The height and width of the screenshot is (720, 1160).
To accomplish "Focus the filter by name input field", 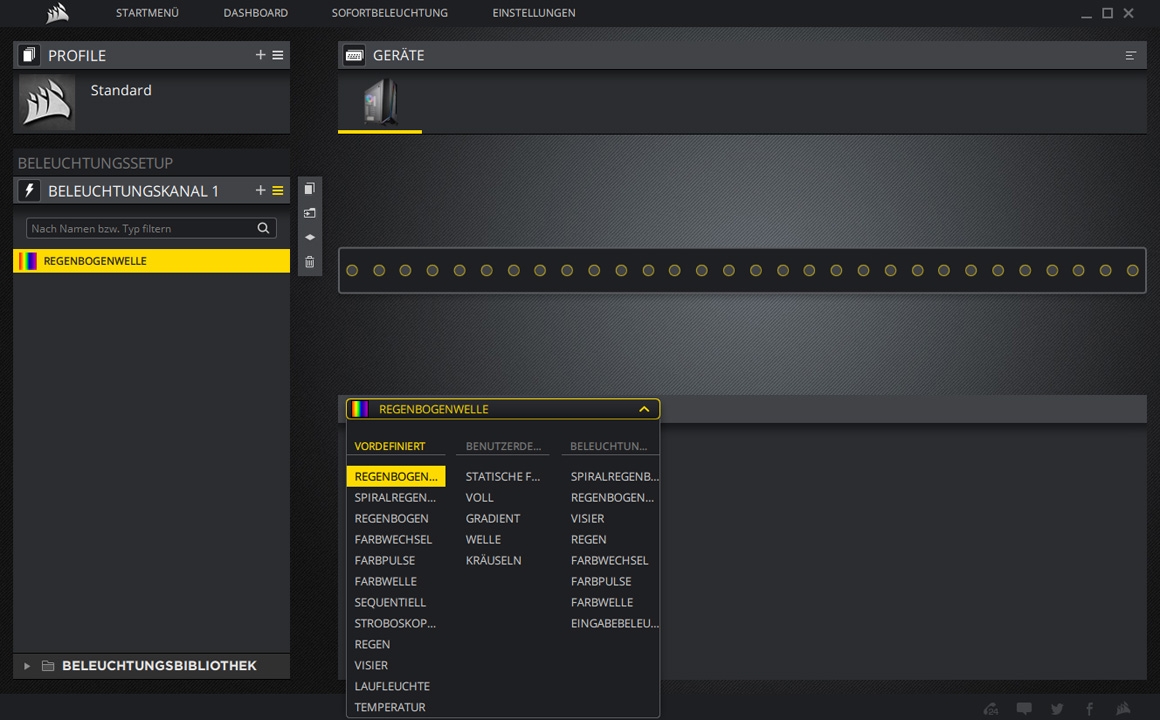I will pyautogui.click(x=151, y=228).
